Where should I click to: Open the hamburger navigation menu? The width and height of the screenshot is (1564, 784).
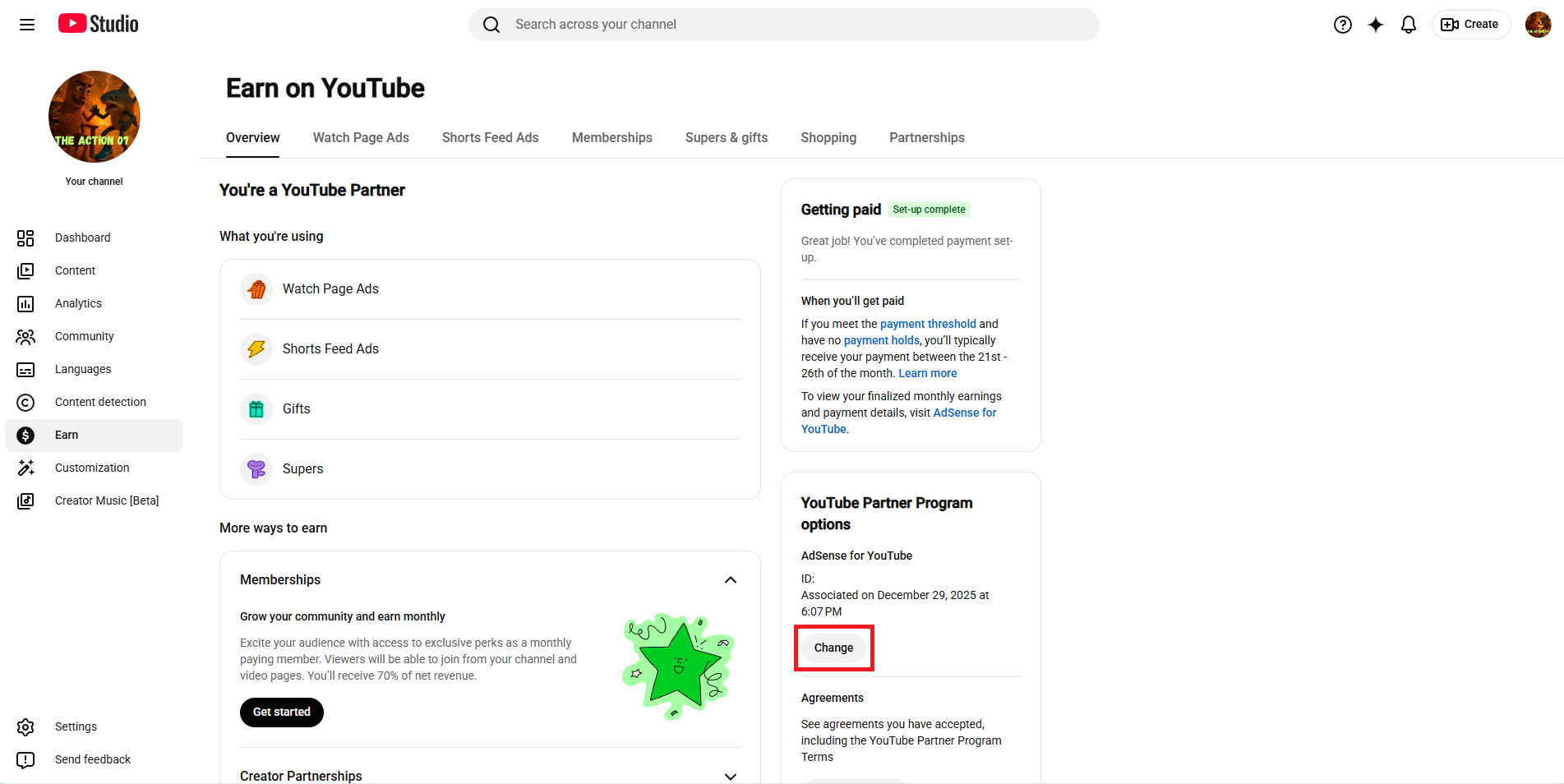click(x=27, y=25)
